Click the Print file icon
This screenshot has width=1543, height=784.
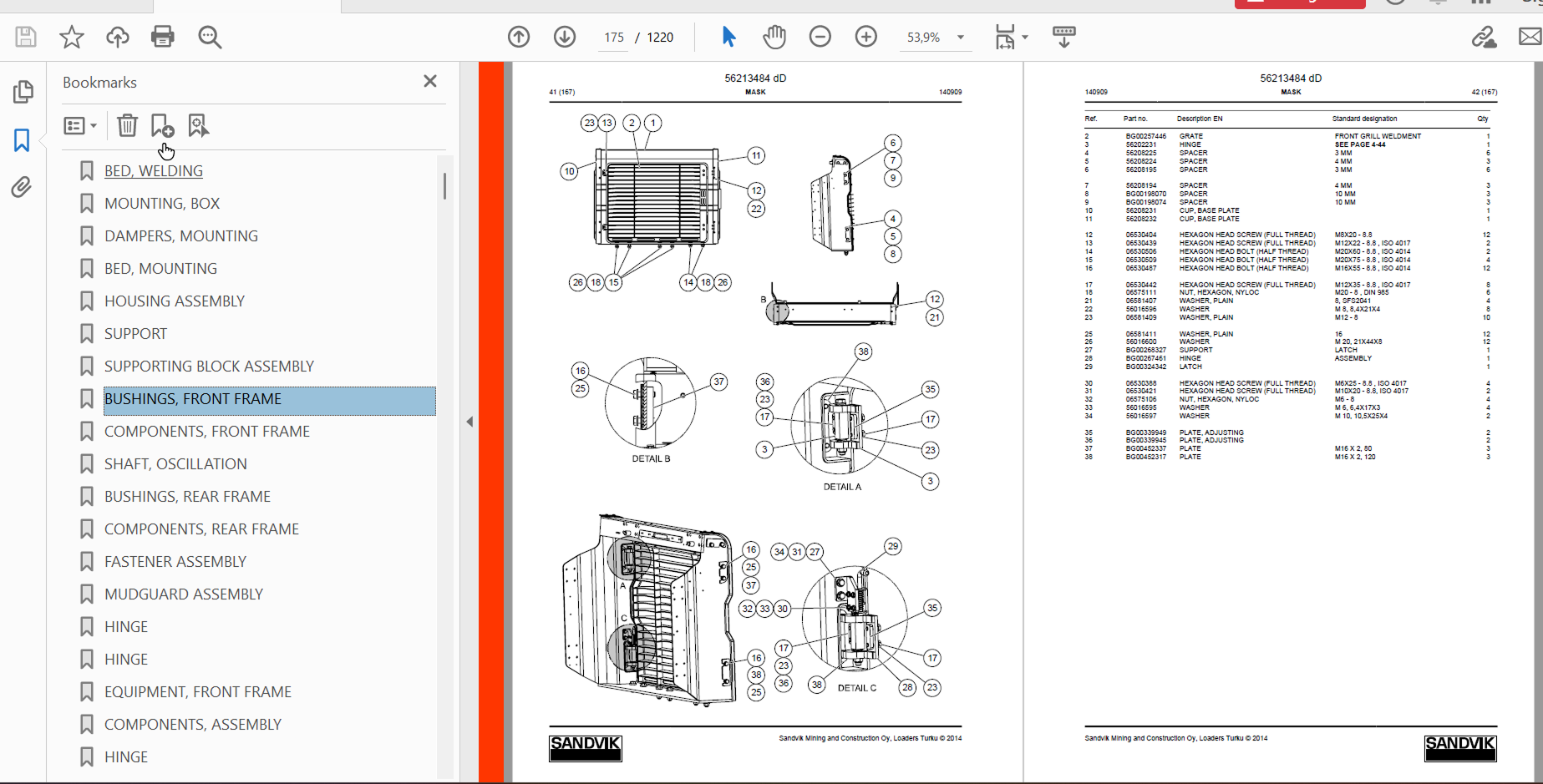(162, 37)
